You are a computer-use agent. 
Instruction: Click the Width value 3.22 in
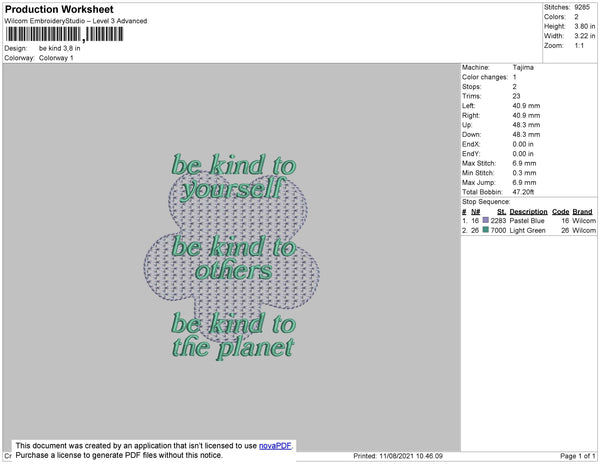(x=585, y=36)
